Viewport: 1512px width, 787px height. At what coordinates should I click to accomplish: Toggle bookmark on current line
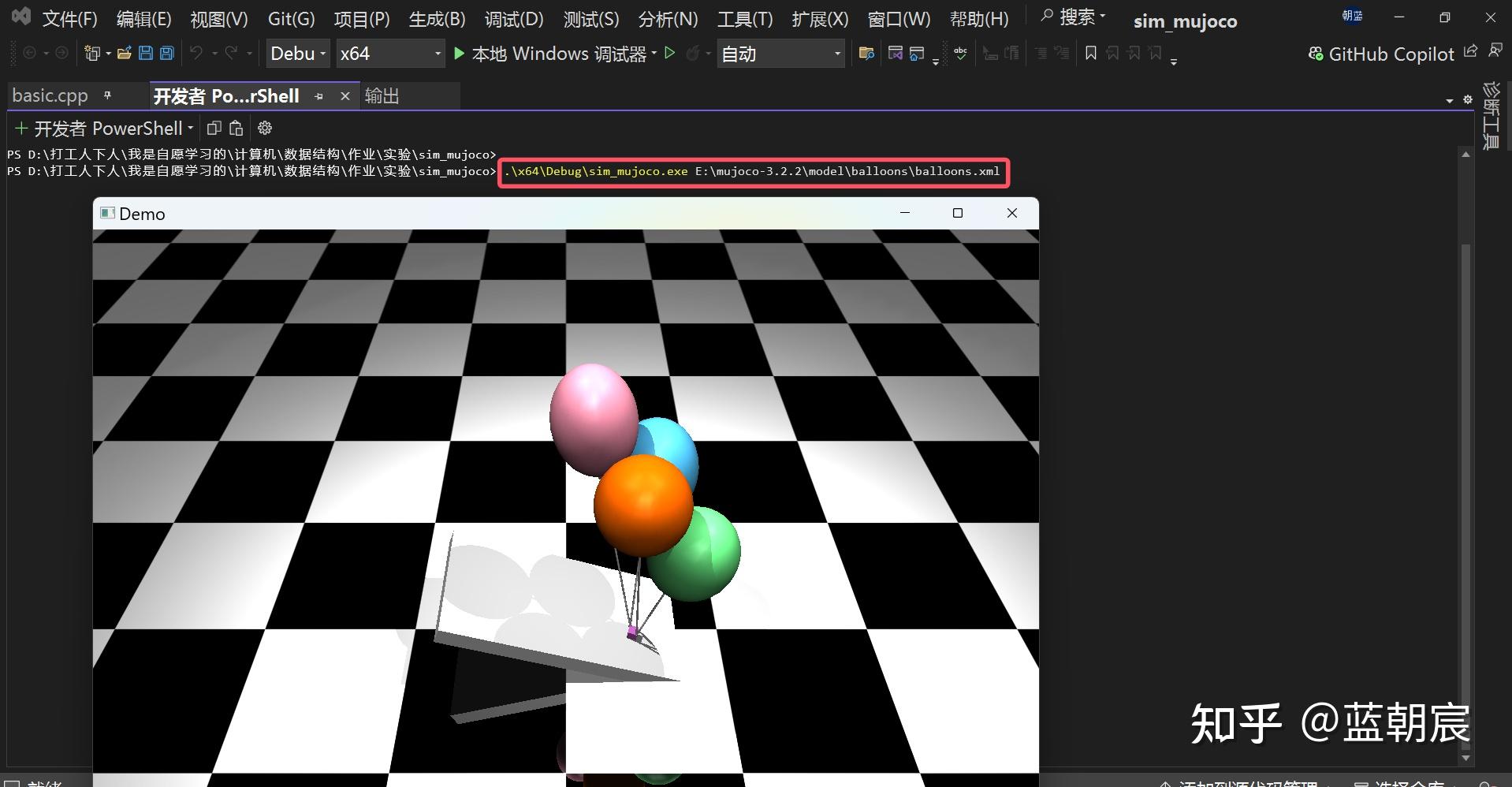tap(1091, 54)
